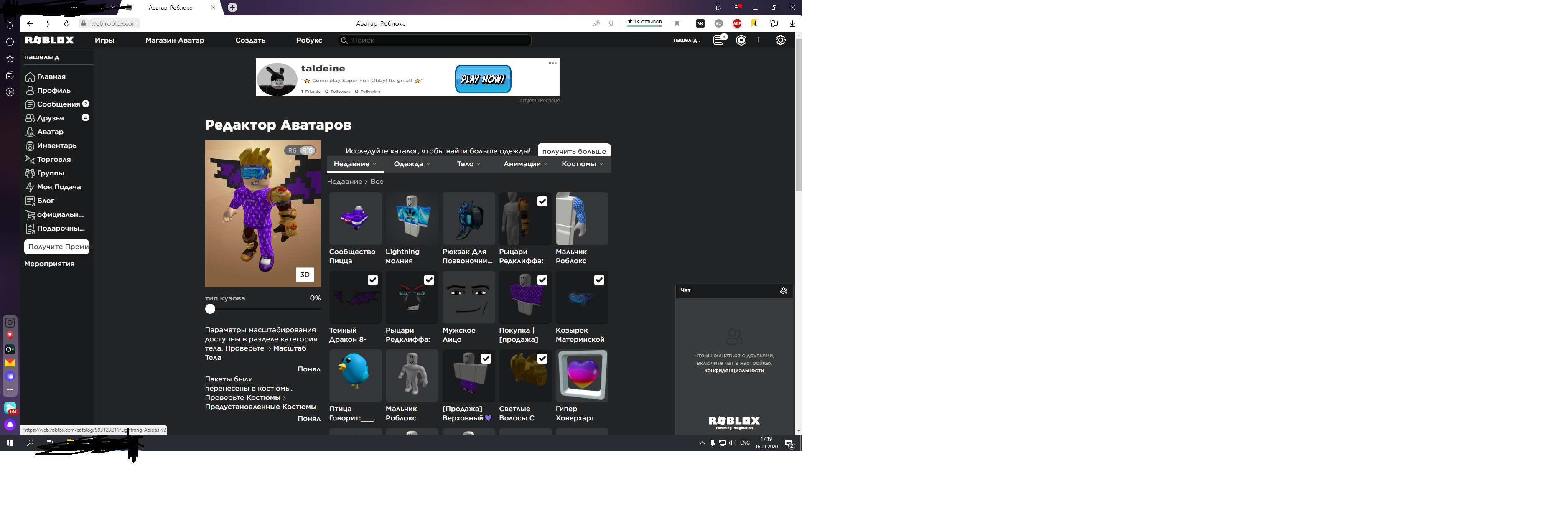The width and height of the screenshot is (1568, 529).
Task: Expand the Костюмы dropdown tab
Action: (x=583, y=164)
